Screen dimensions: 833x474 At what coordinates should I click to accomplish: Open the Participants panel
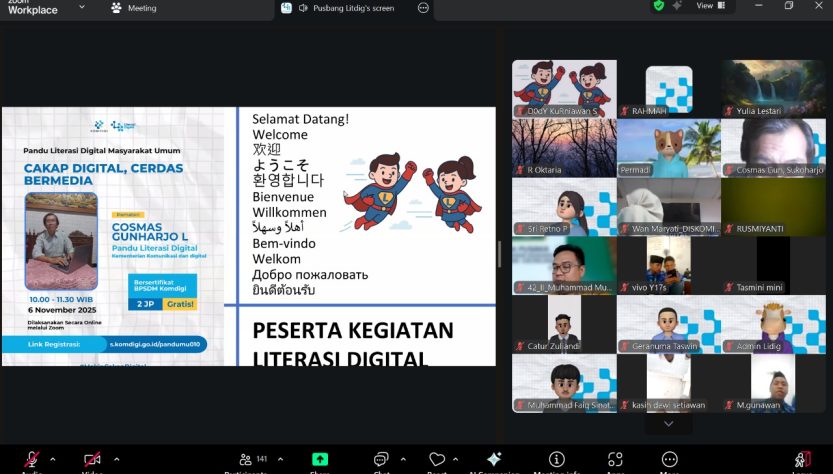point(245,459)
